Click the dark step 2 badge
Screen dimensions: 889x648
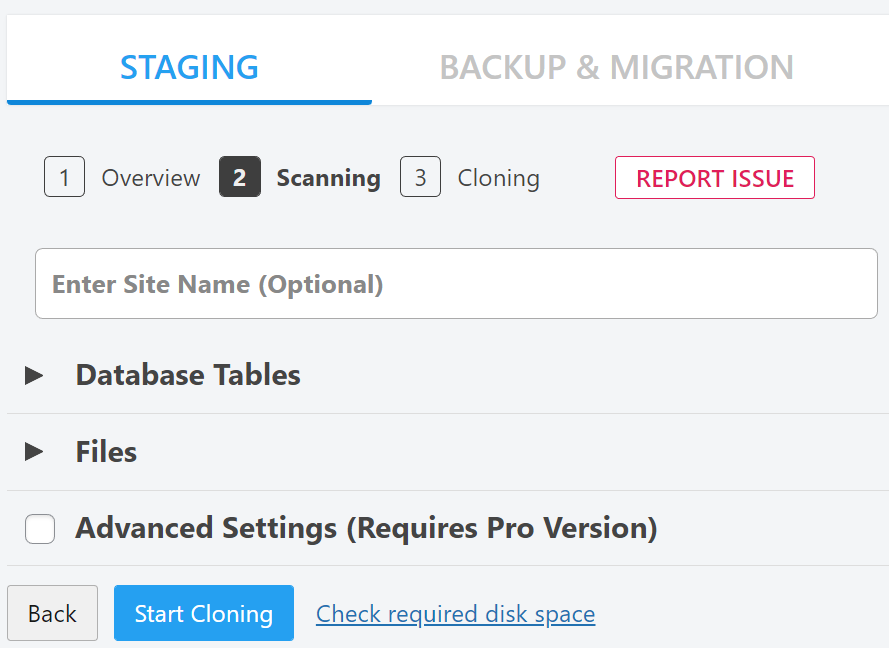click(240, 177)
